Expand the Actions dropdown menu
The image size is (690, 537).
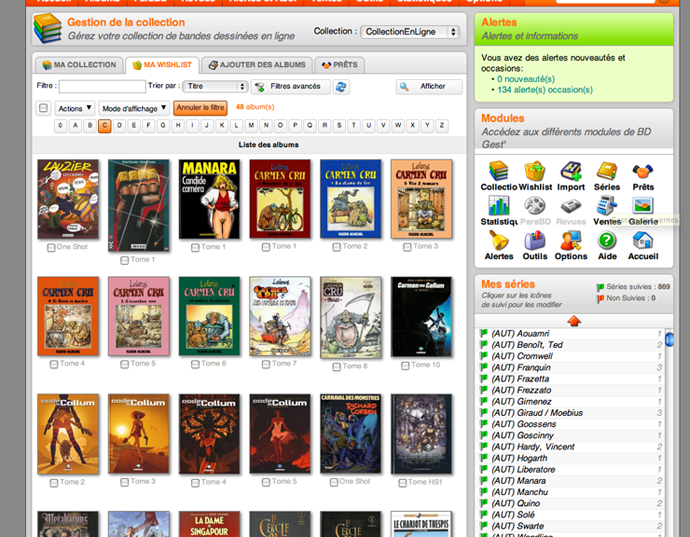click(x=75, y=108)
